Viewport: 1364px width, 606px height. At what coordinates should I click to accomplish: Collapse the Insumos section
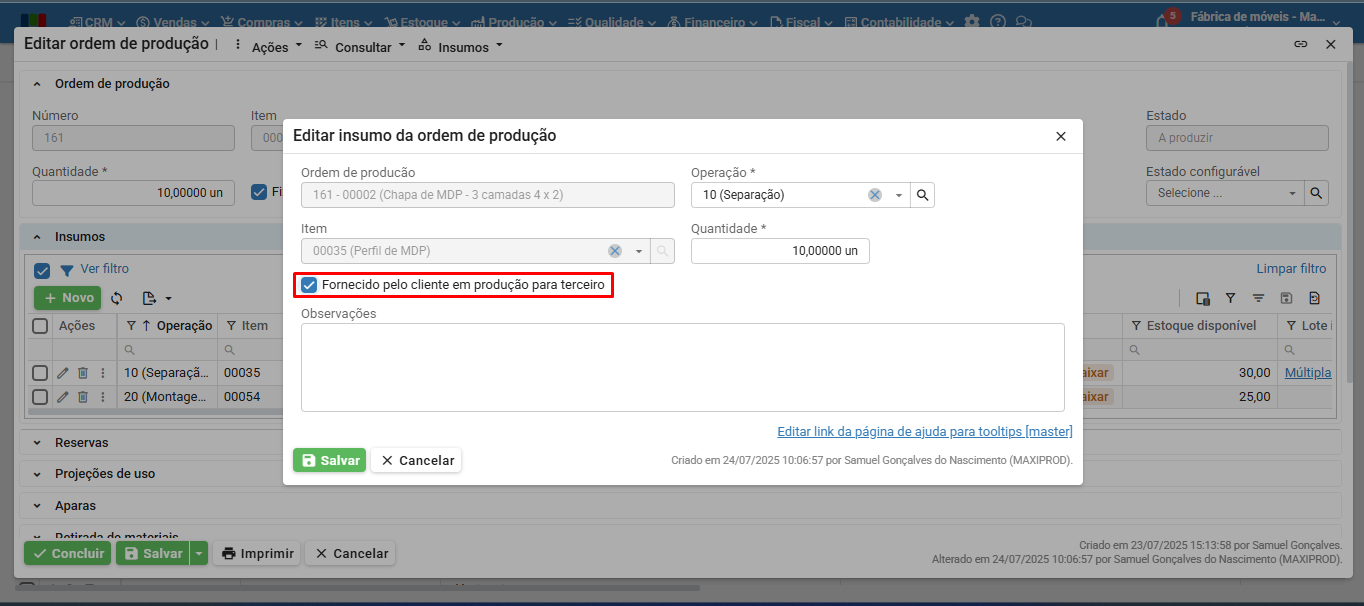coord(38,237)
